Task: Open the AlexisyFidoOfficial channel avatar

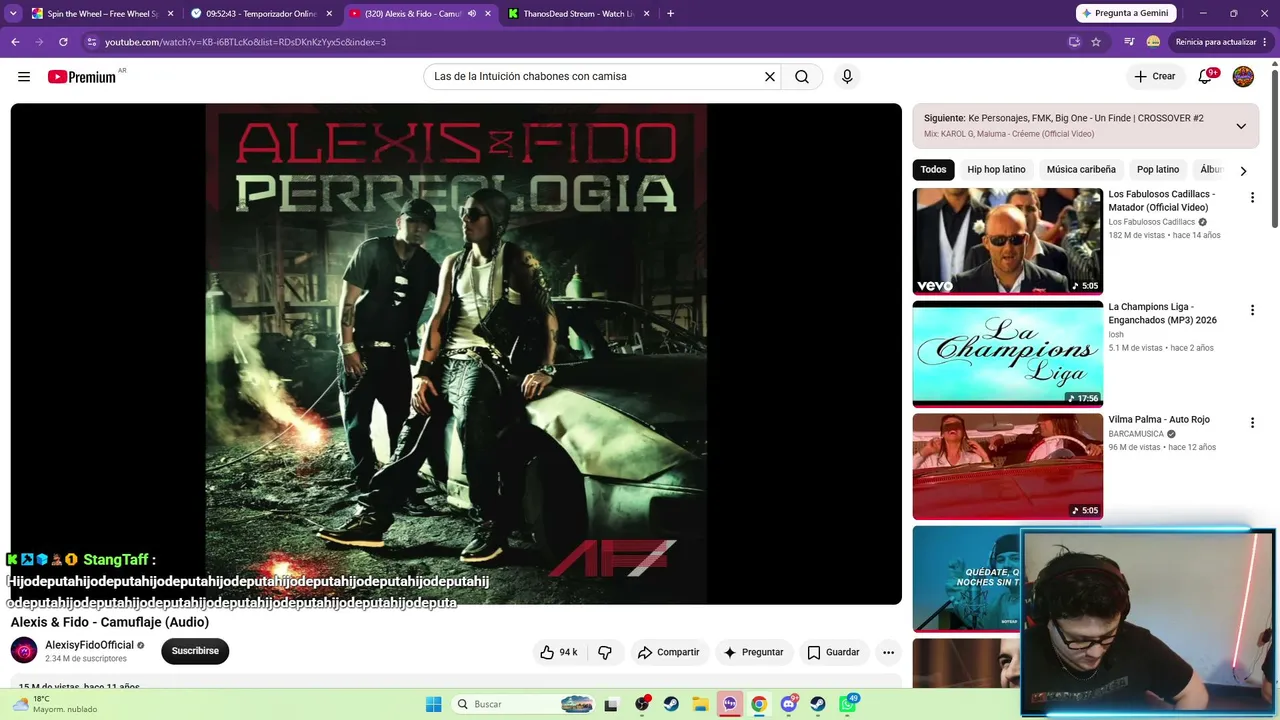Action: (x=24, y=650)
